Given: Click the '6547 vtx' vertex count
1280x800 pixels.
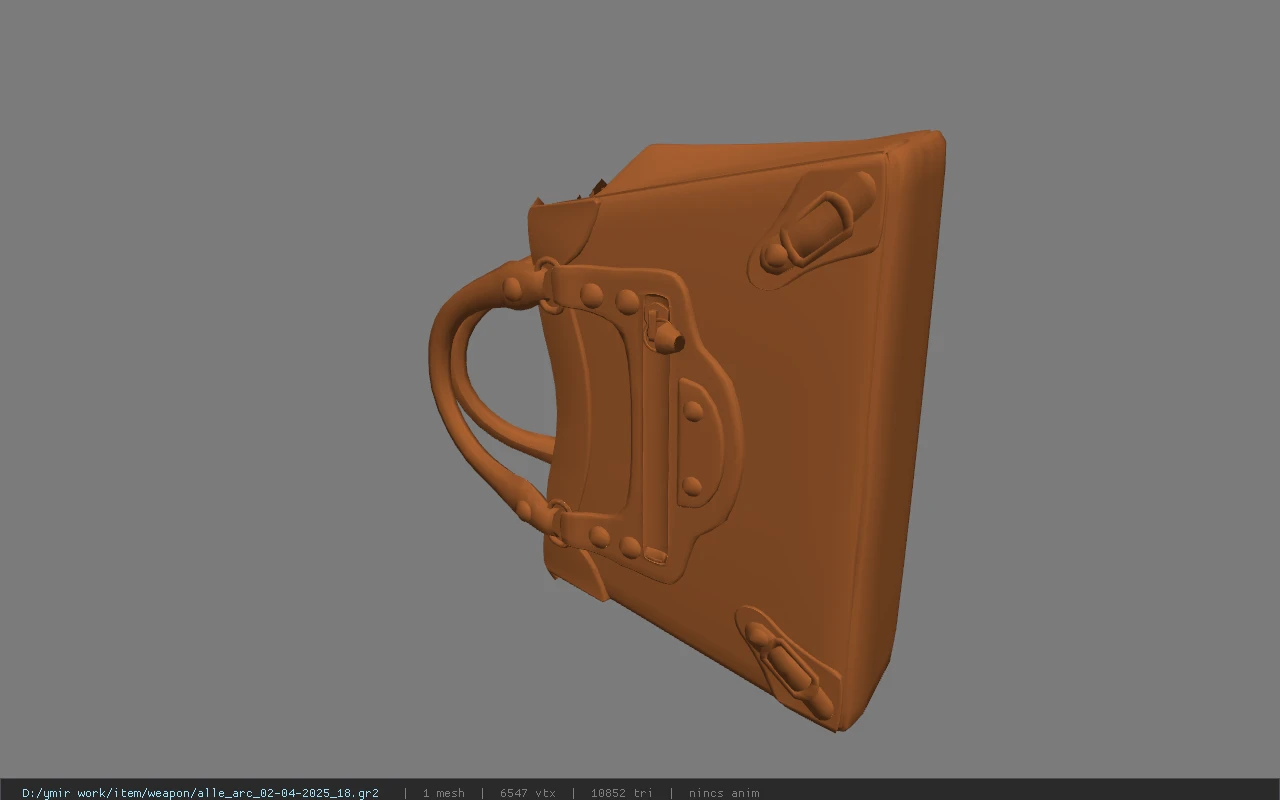Looking at the screenshot, I should pos(528,793).
